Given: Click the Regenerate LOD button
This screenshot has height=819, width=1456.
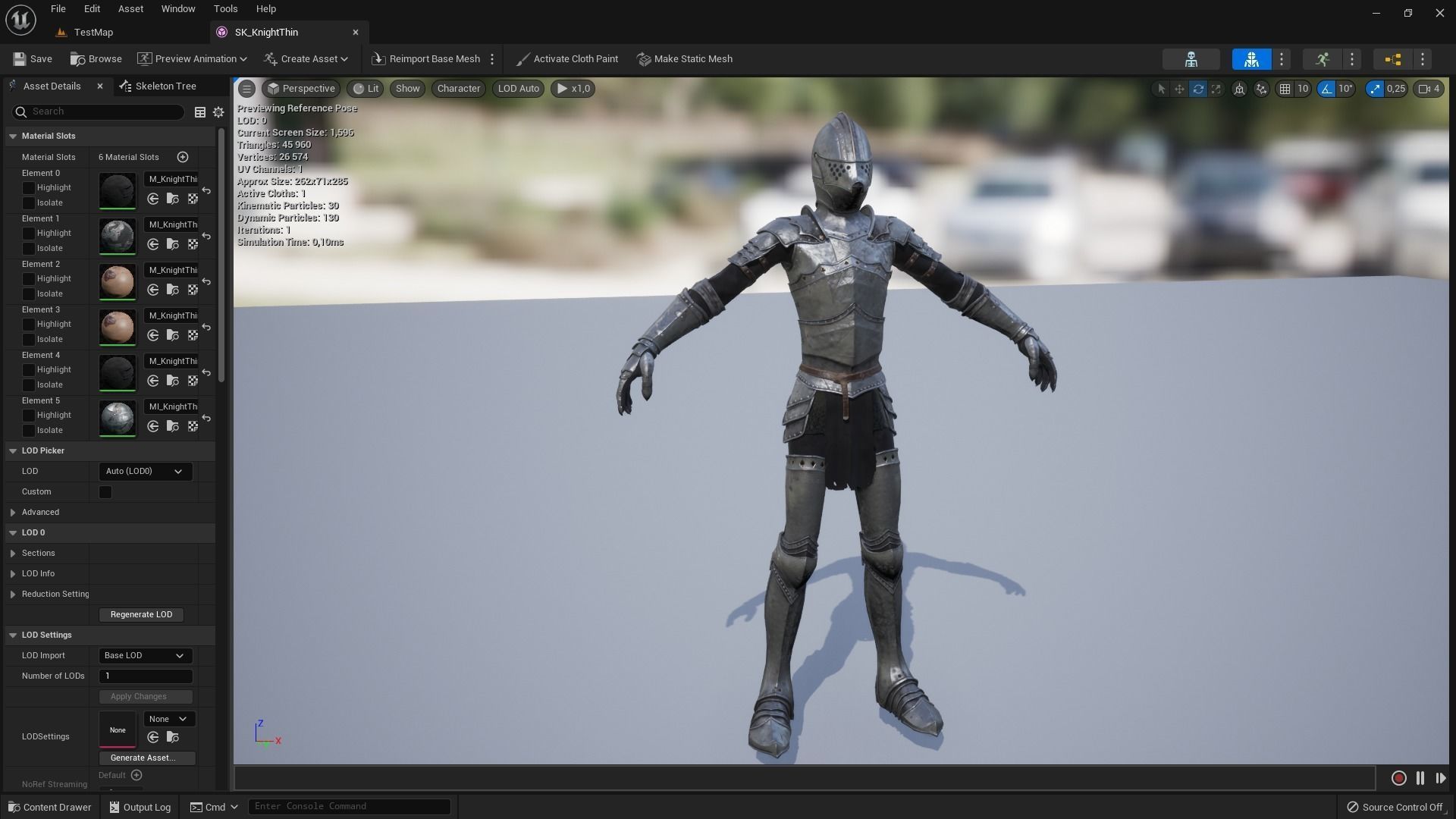Looking at the screenshot, I should (141, 615).
